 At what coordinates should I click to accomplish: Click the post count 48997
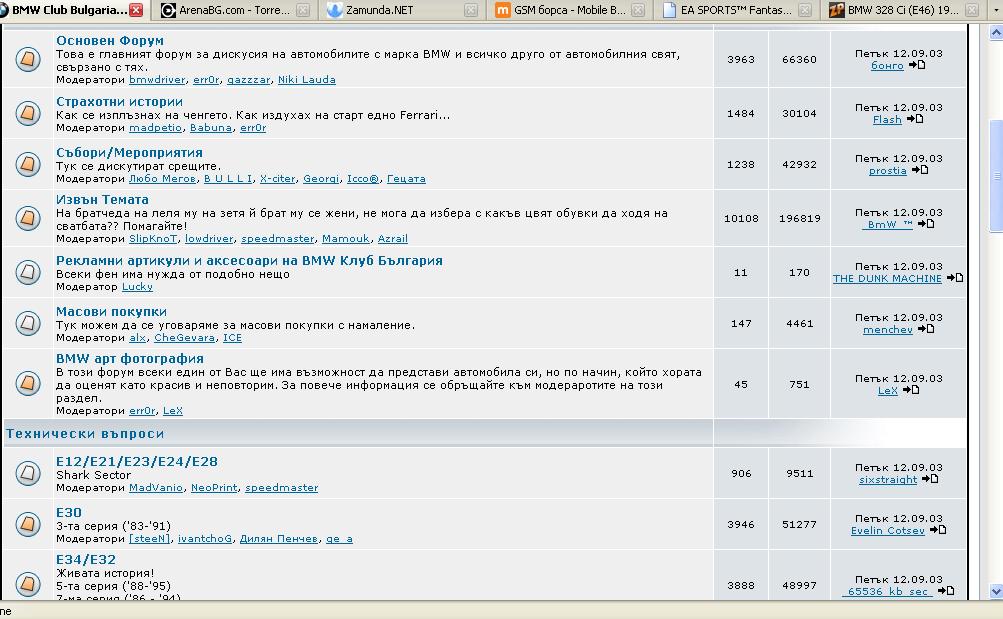pyautogui.click(x=799, y=586)
